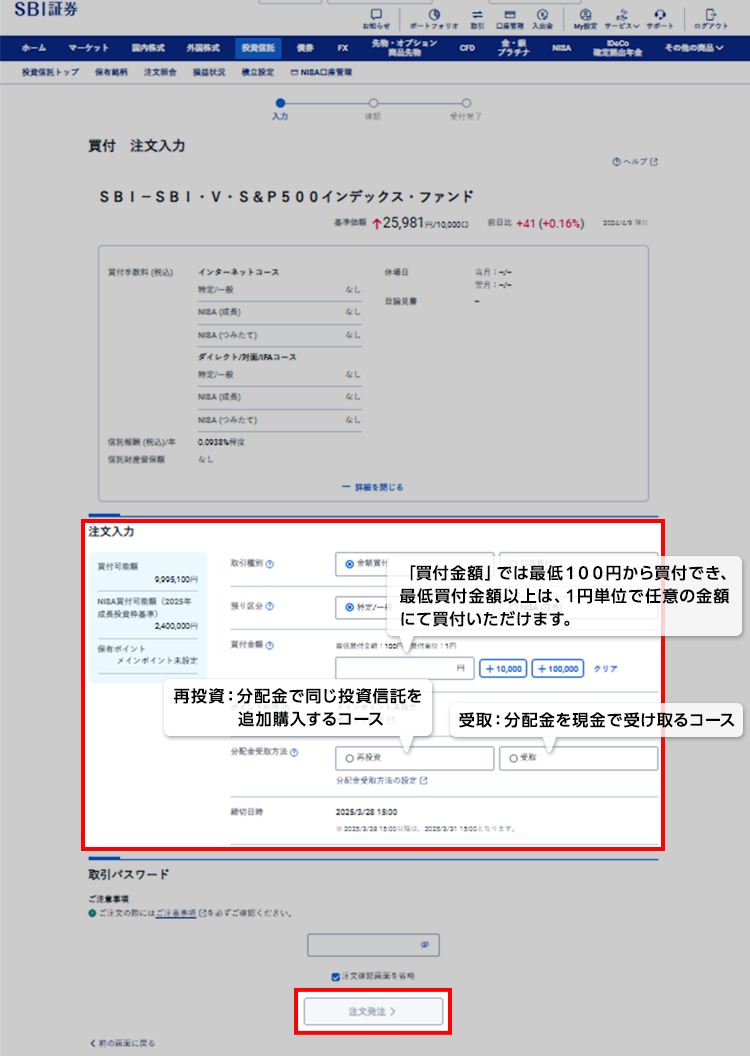This screenshot has width=750, height=1056.
Task: Open the NISA口座管理 sub-tab
Action: [x=321, y=72]
